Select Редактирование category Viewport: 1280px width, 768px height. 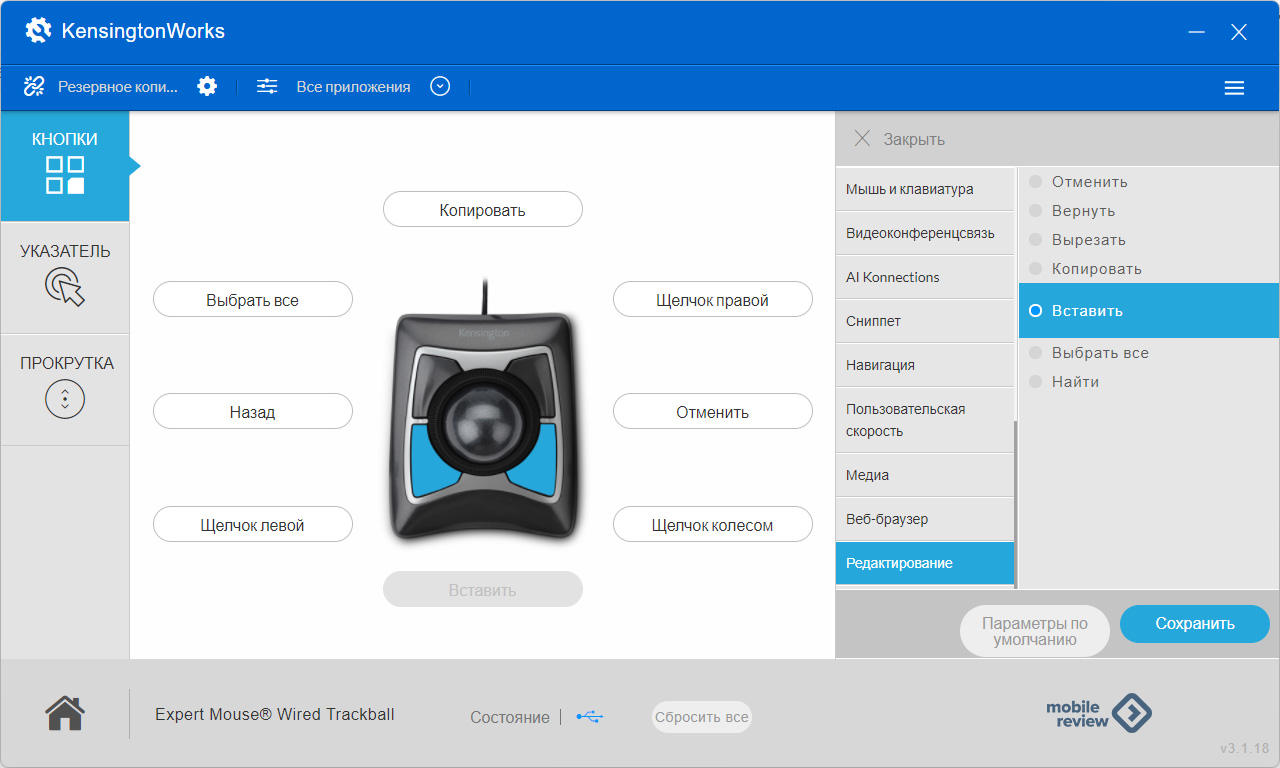[925, 563]
